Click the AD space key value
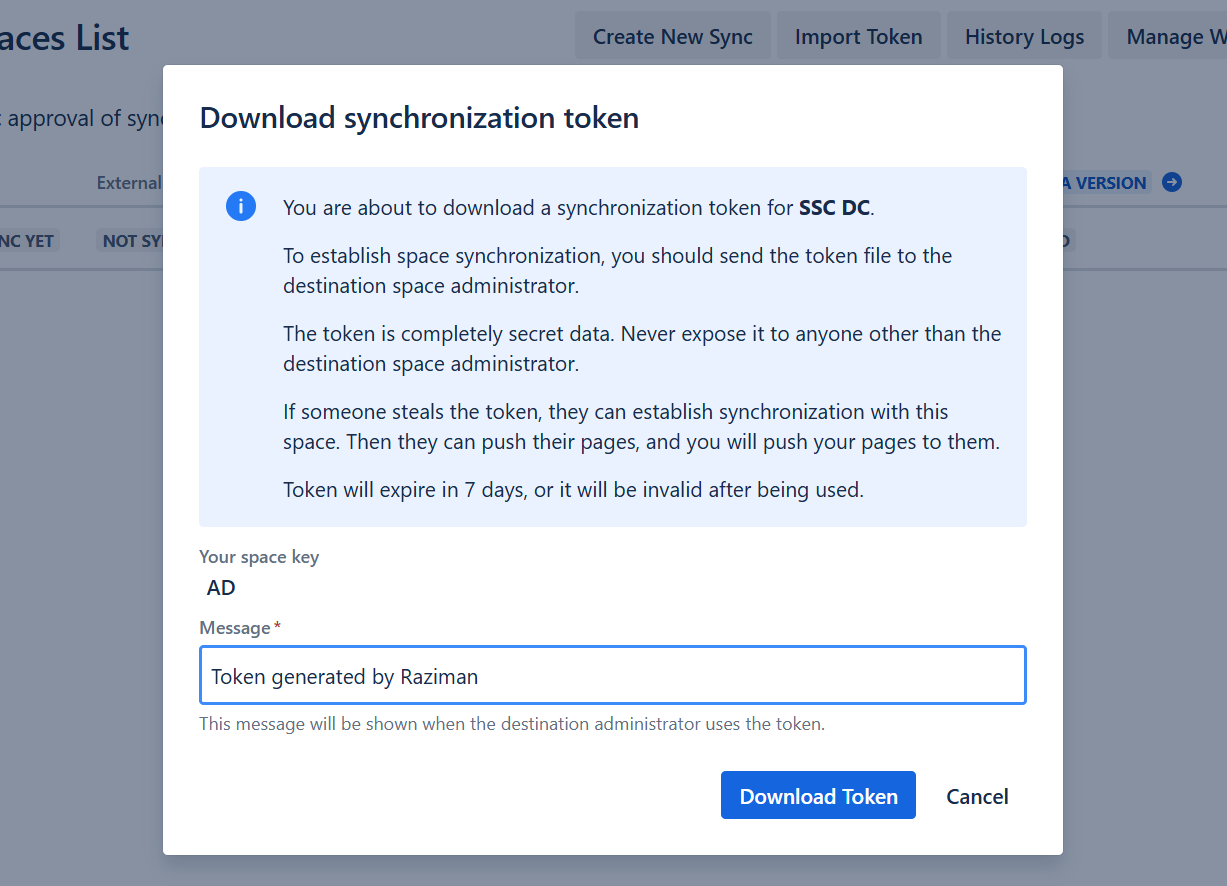The image size is (1227, 886). point(221,588)
